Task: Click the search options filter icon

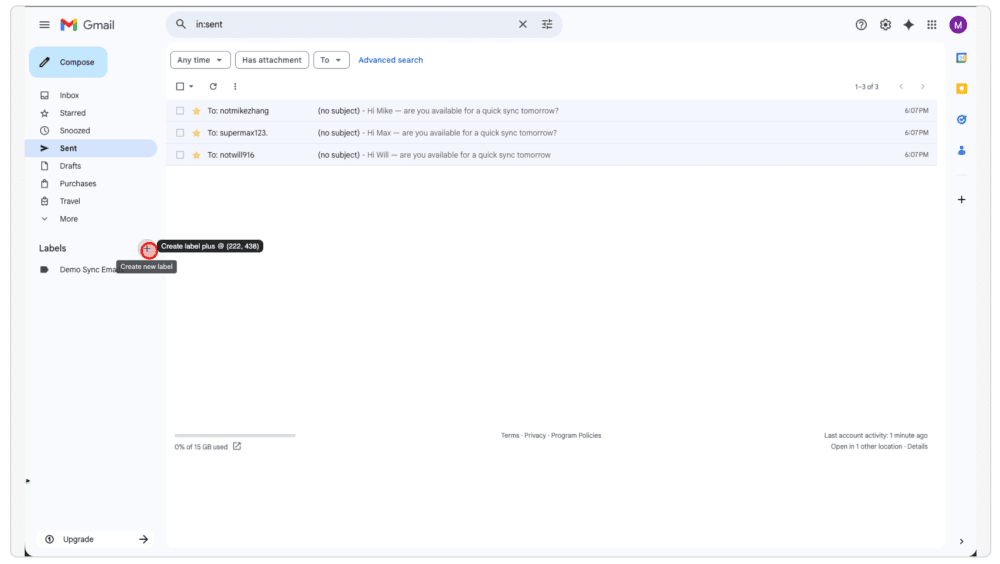Action: 547,24
